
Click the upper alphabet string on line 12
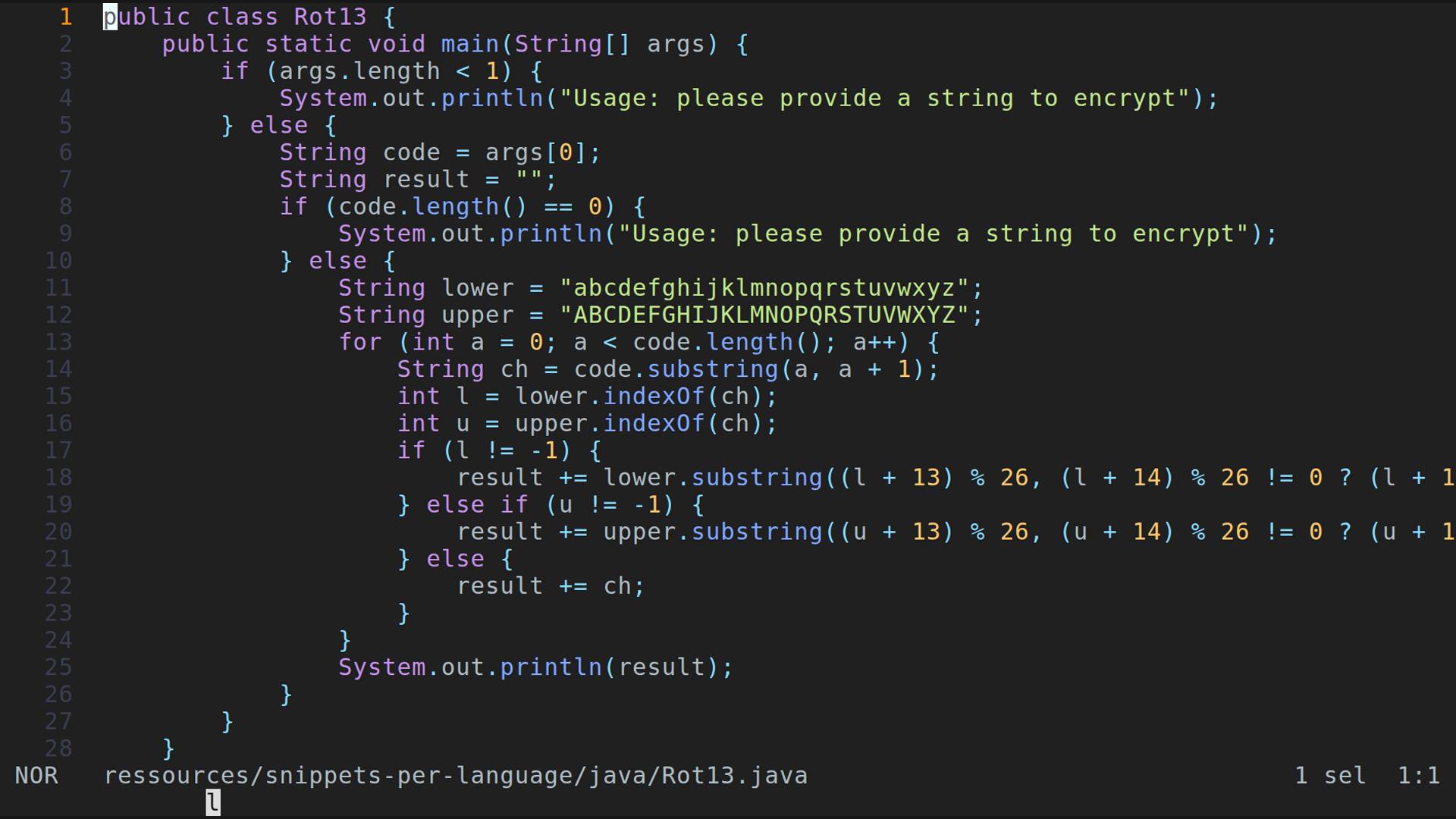[x=766, y=314]
